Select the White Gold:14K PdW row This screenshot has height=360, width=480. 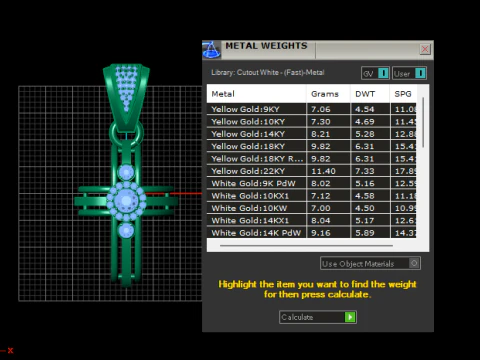click(x=312, y=233)
